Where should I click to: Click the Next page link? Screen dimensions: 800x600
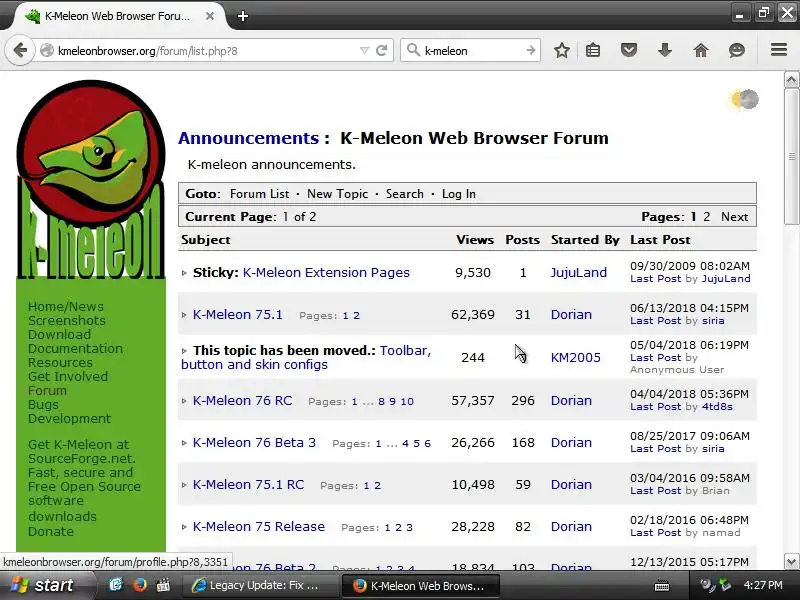click(734, 217)
